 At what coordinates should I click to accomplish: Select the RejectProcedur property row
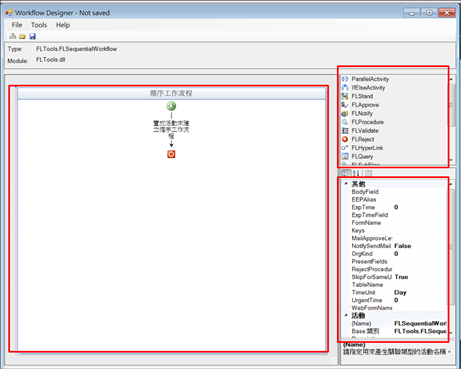coord(398,269)
